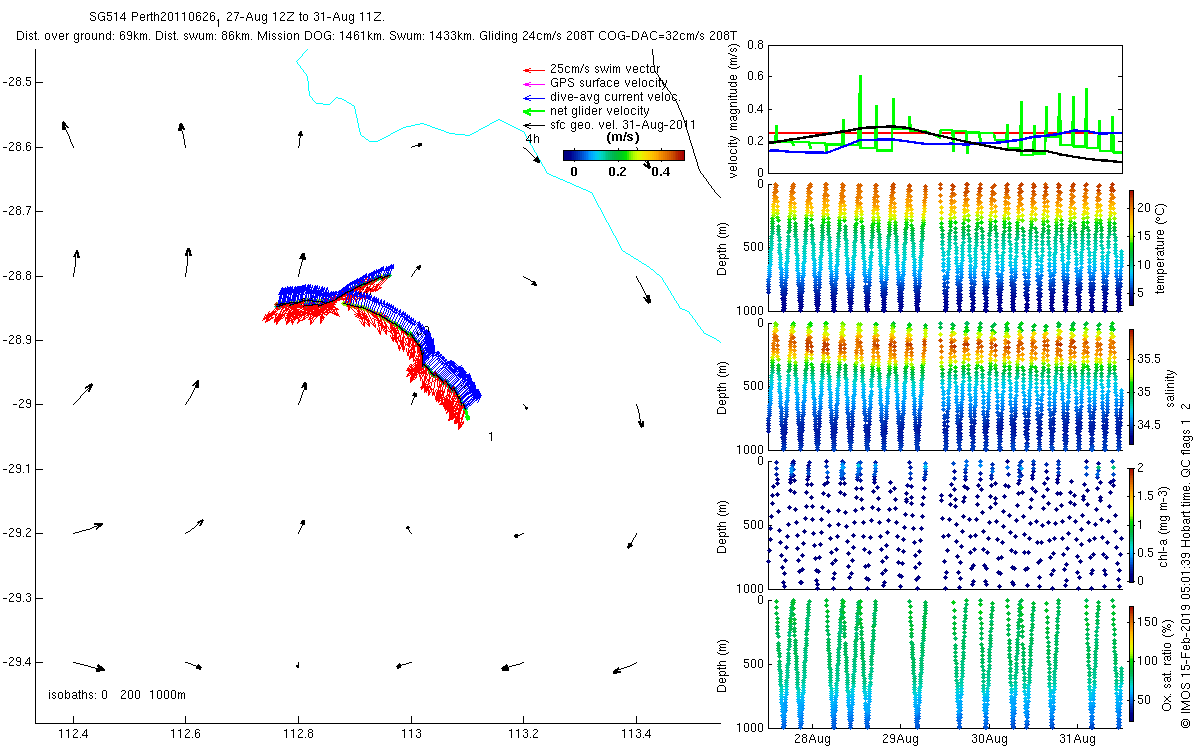
Task: Click the Ox. sat. ratio colorbar
Action: pyautogui.click(x=1130, y=663)
